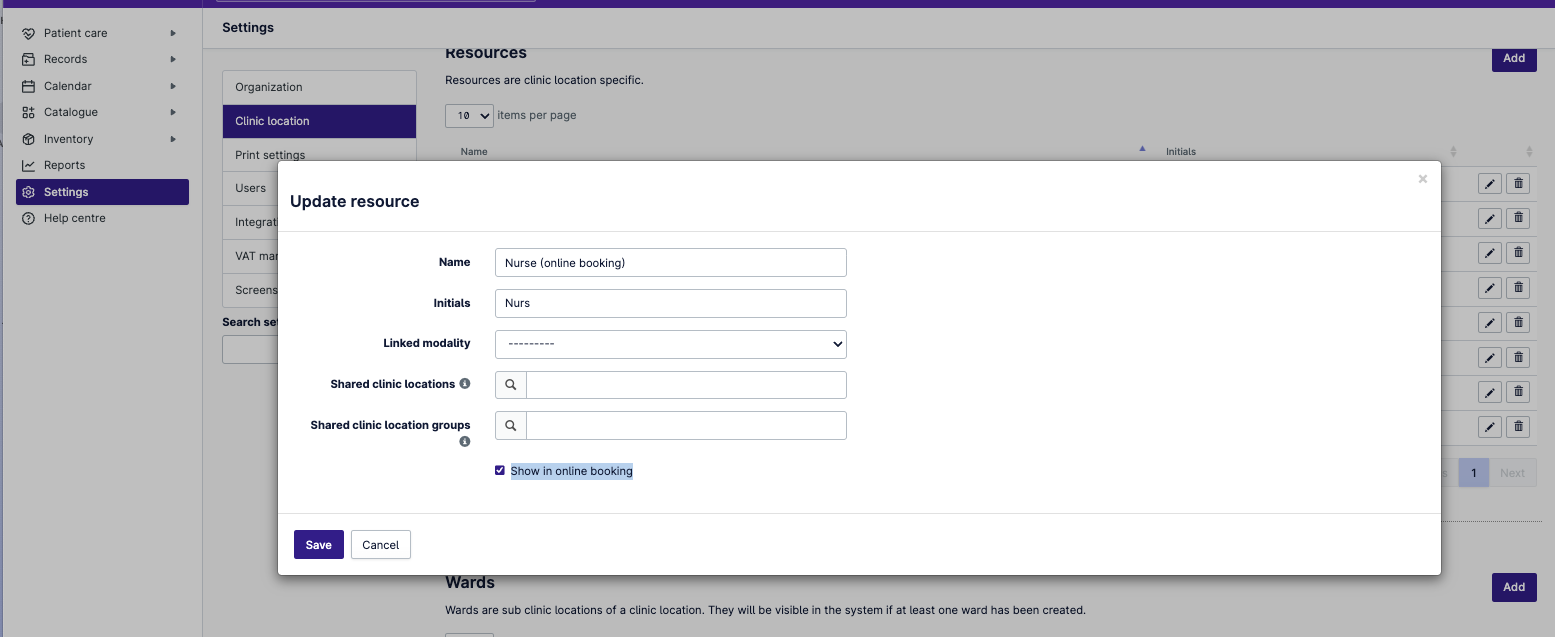Viewport: 1555px width, 637px height.
Task: Uncheck Show in online booking checkbox
Action: (500, 470)
